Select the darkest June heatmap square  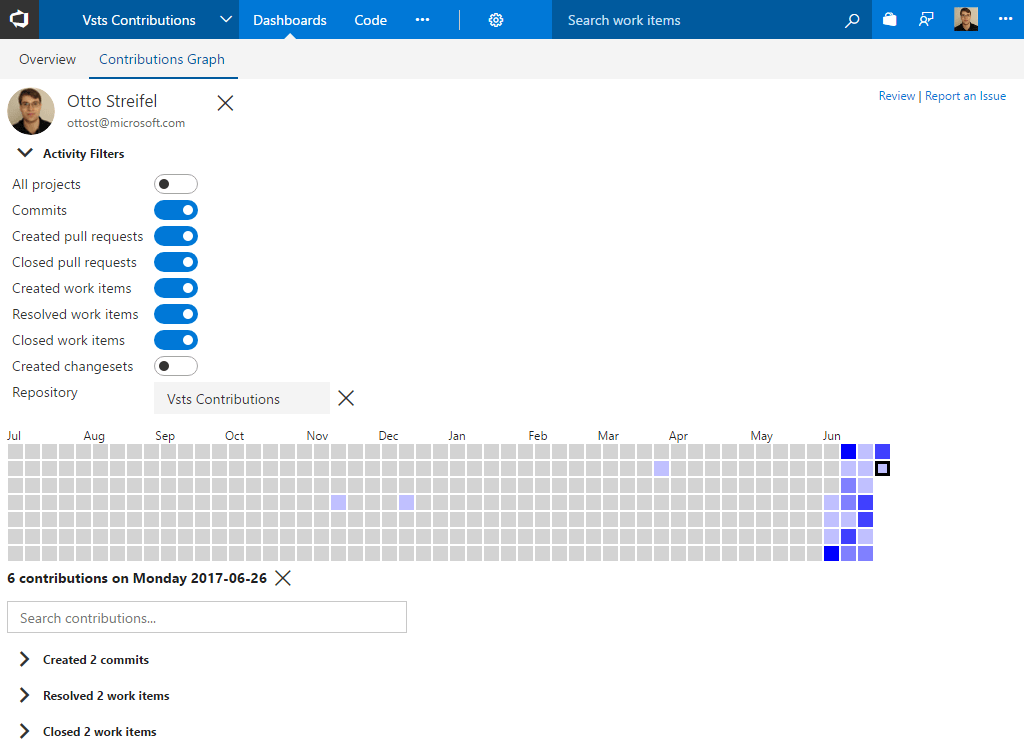pyautogui.click(x=848, y=451)
